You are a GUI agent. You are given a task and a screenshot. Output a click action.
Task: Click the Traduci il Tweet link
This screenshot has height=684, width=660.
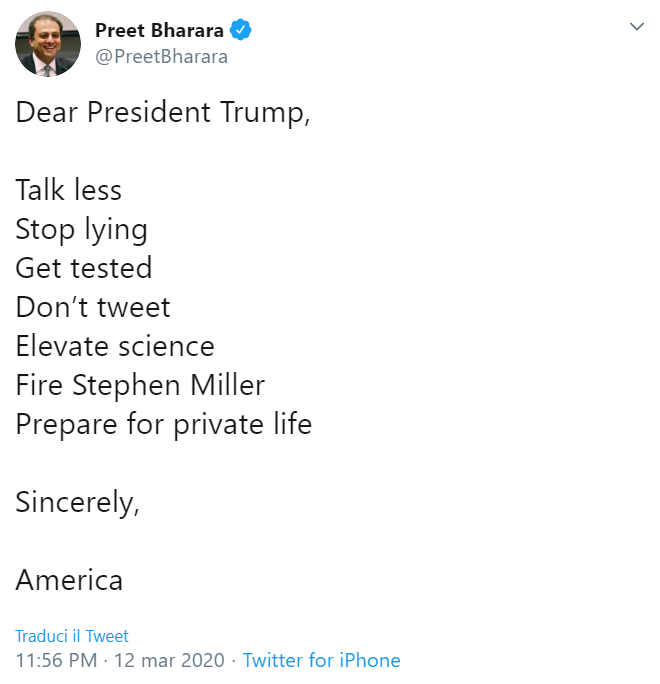72,636
